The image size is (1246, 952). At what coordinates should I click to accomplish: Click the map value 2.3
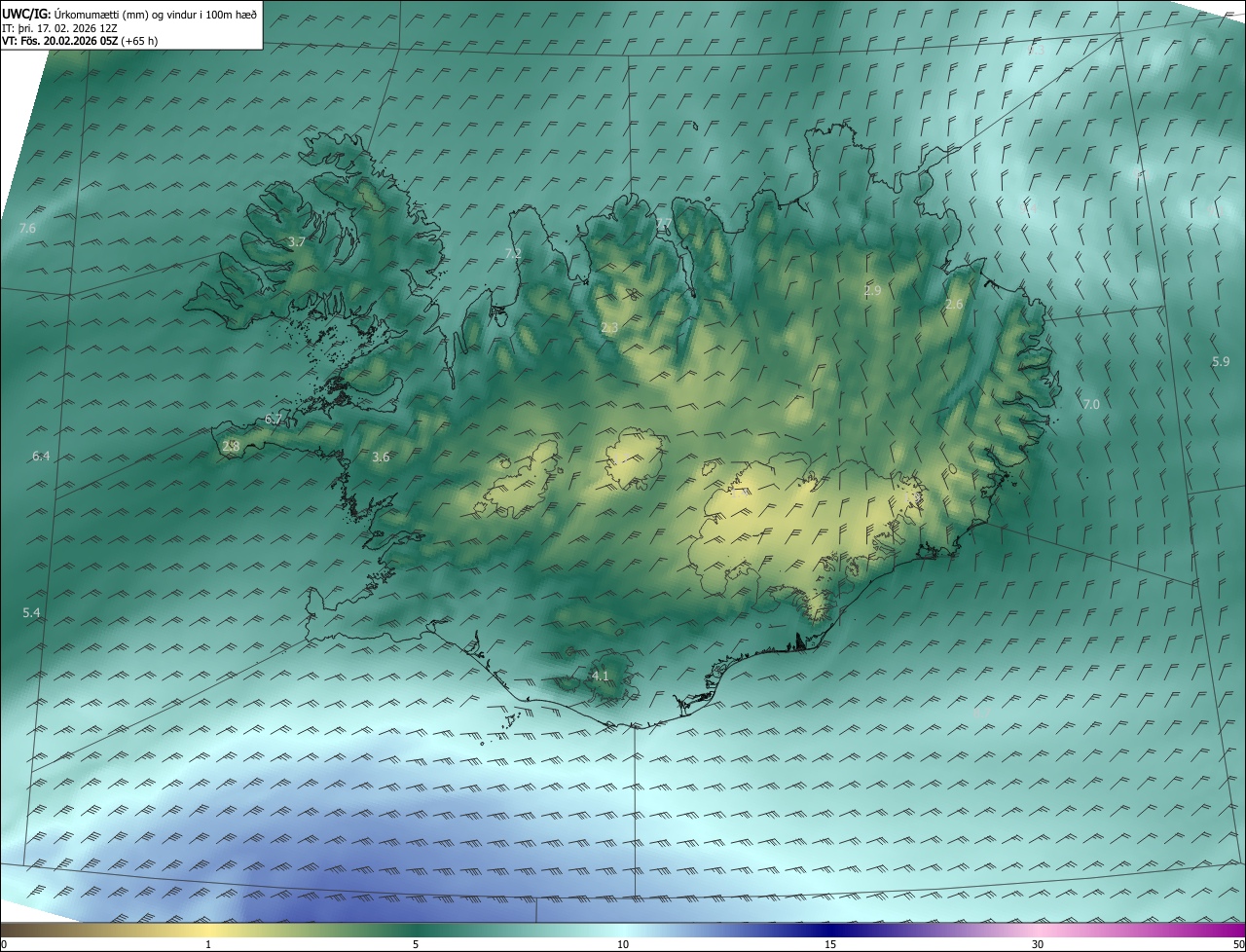tap(609, 328)
